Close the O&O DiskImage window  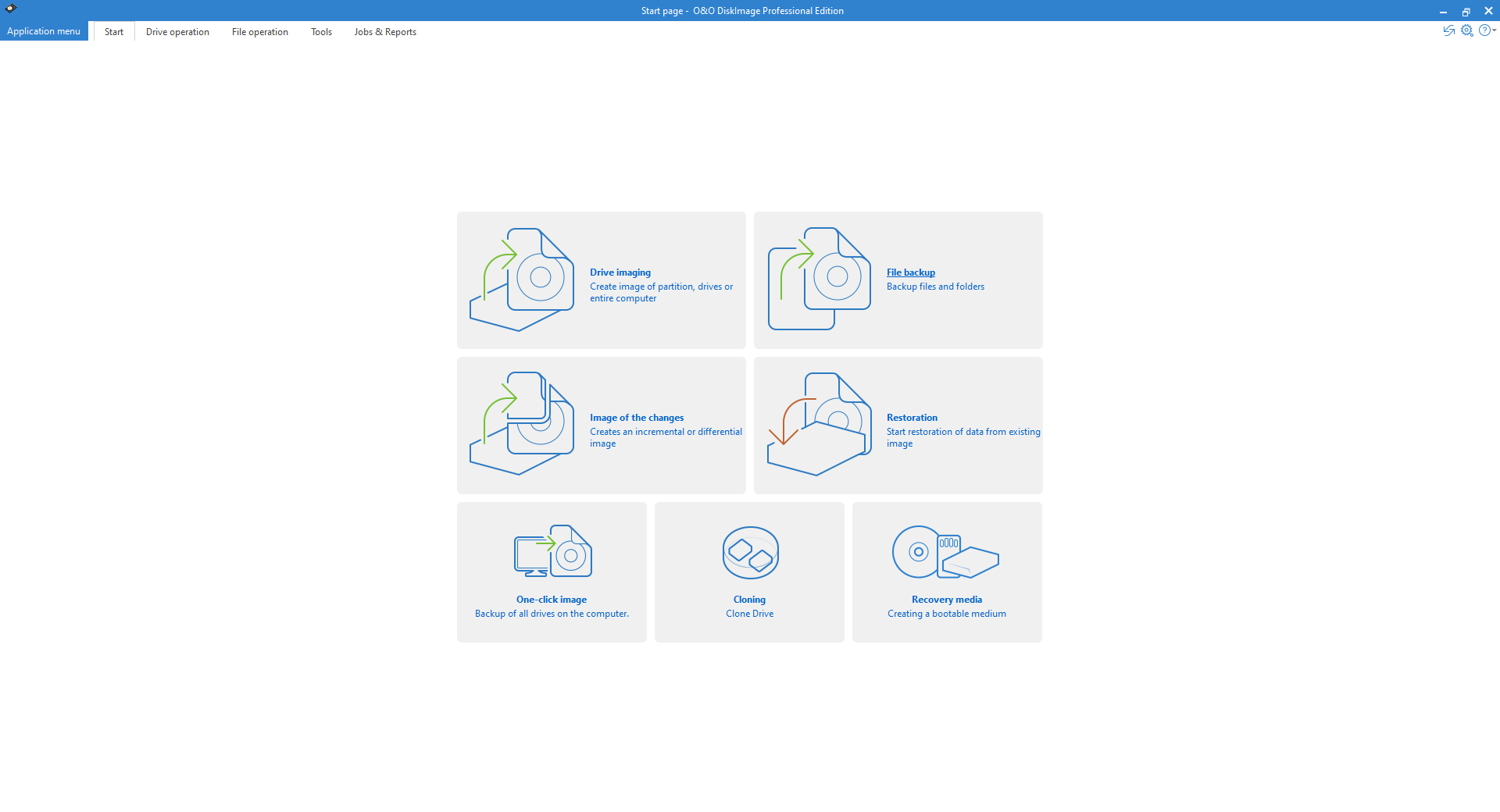pyautogui.click(x=1488, y=11)
